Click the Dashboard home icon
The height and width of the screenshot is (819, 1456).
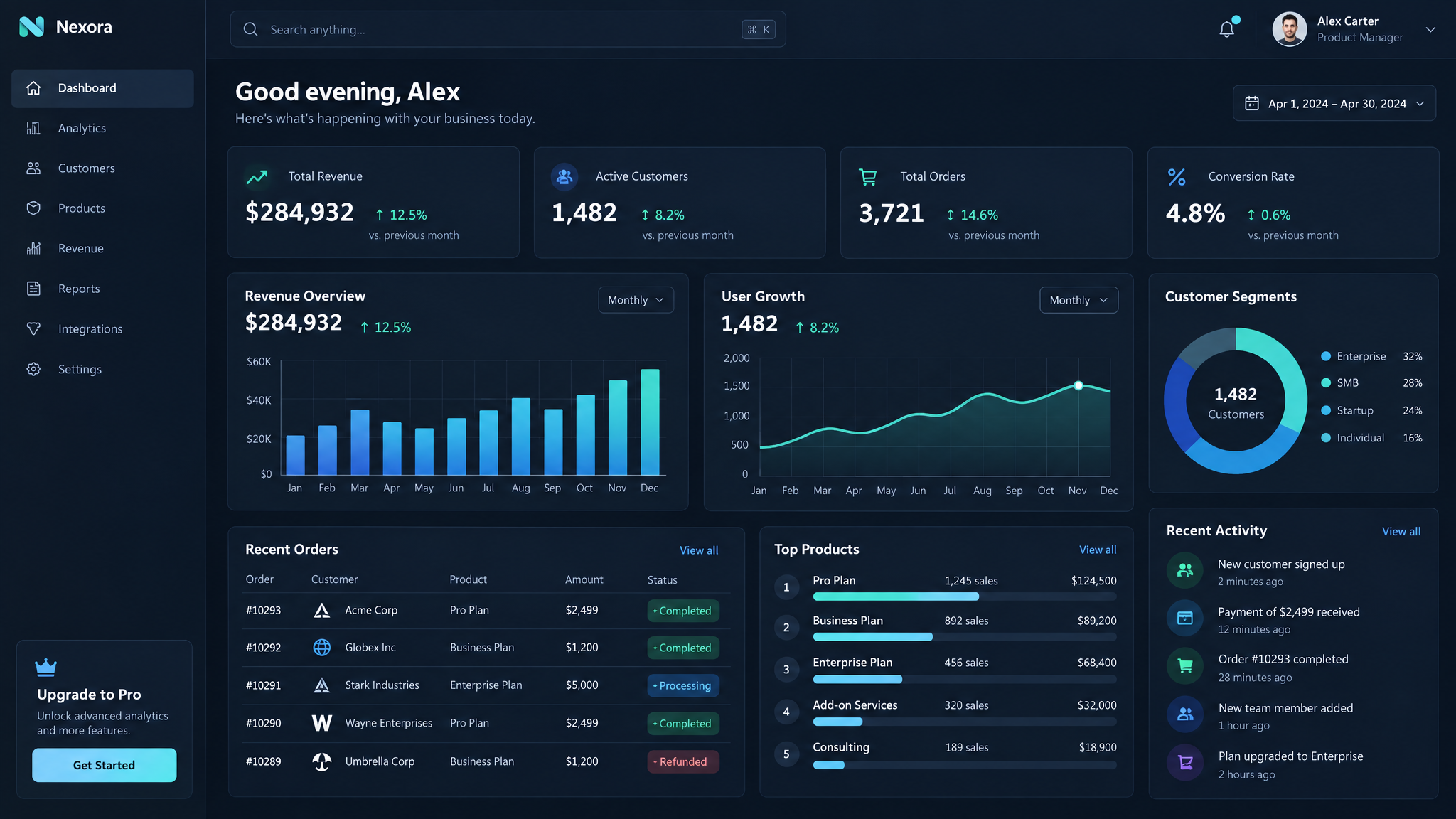click(33, 88)
